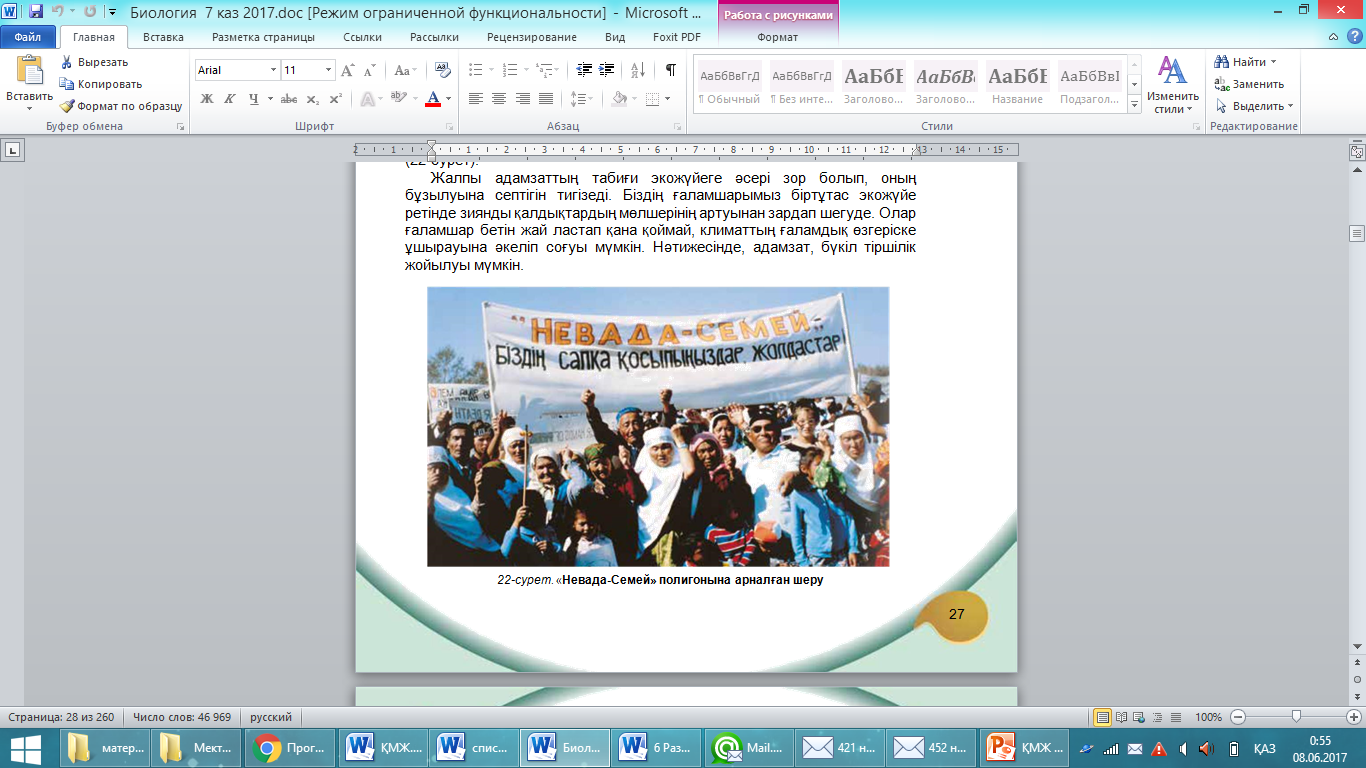The image size is (1366, 768).
Task: Apply the Подзаголовок (Subtitle) style
Action: click(x=1090, y=85)
